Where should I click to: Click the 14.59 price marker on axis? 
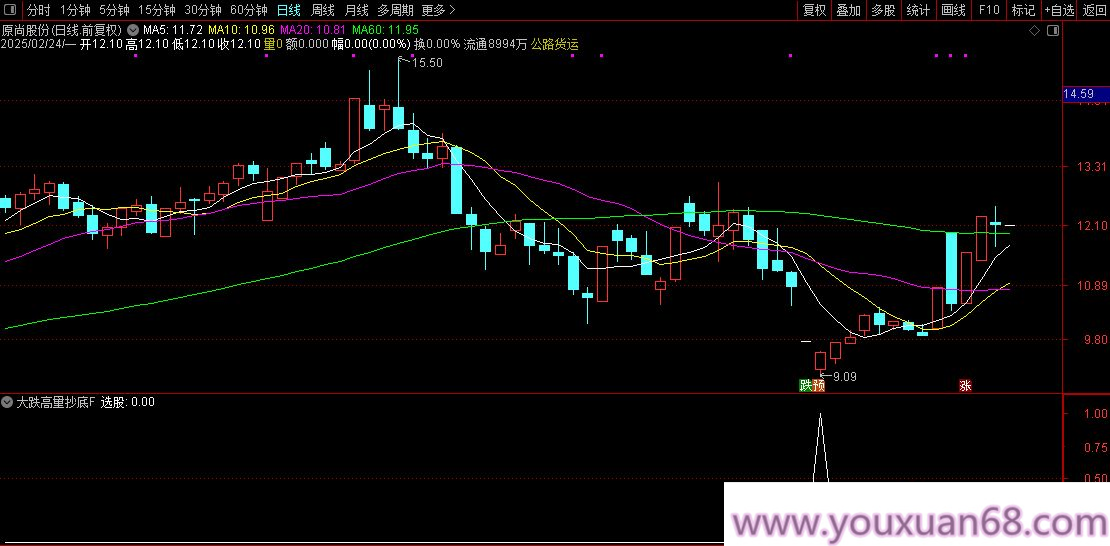1080,94
